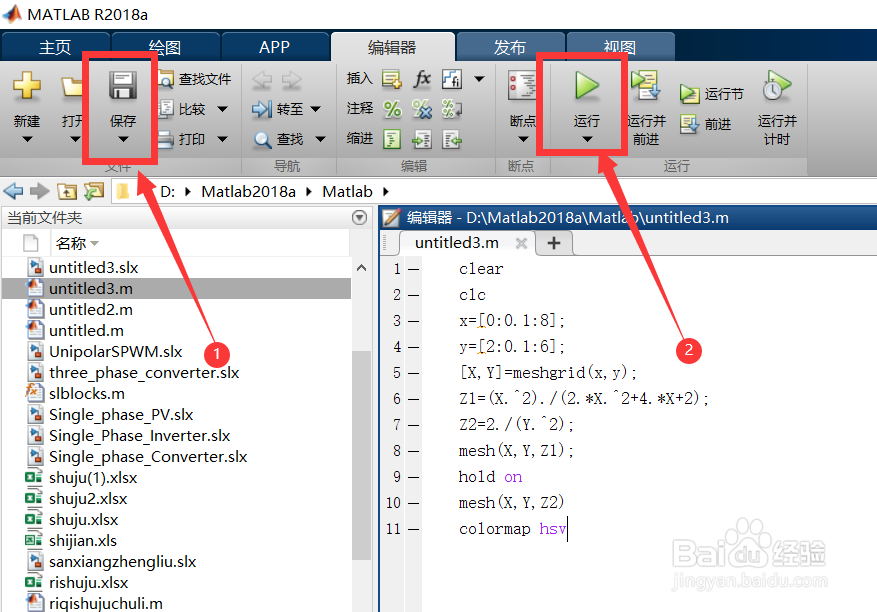The image size is (877, 612).
Task: Select the Editor (编辑器) tab
Action: 392,48
